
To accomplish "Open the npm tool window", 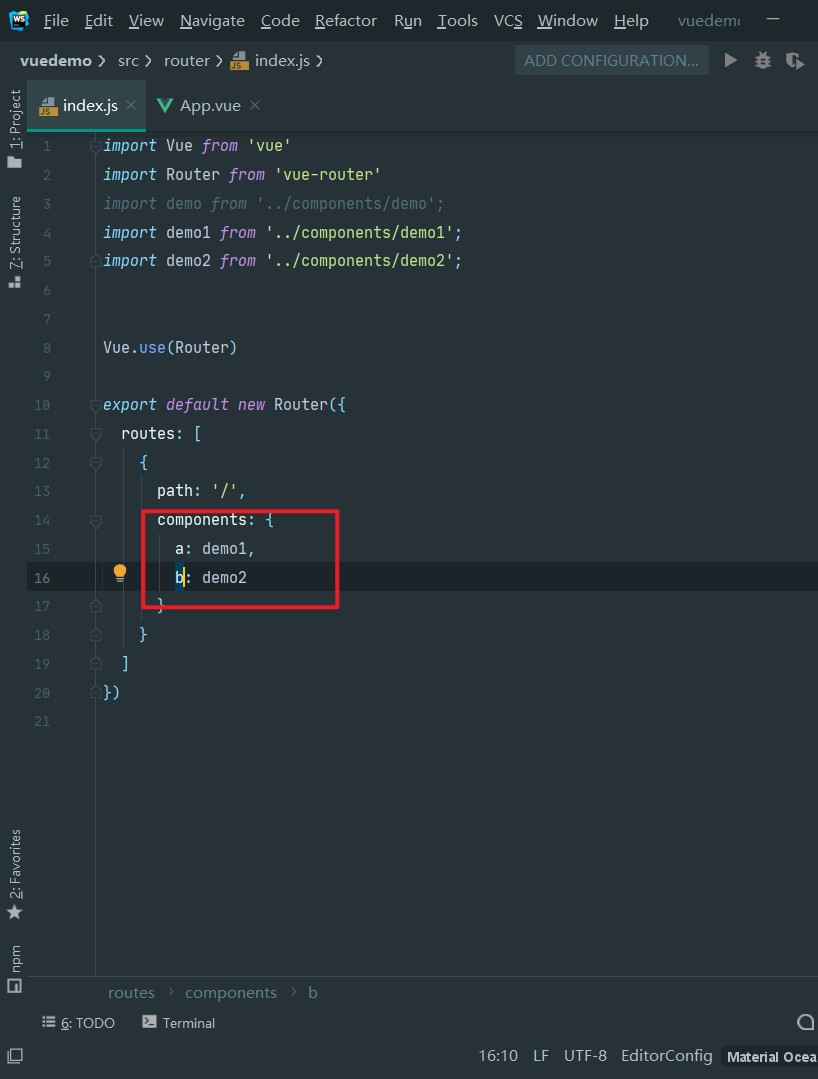I will [x=14, y=969].
